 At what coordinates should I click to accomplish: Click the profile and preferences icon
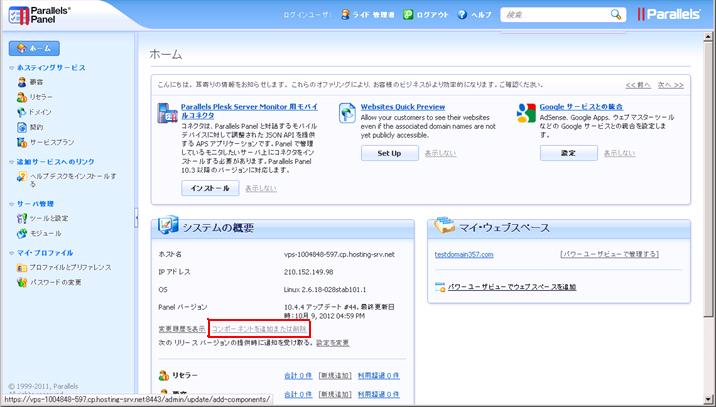pyautogui.click(x=22, y=268)
